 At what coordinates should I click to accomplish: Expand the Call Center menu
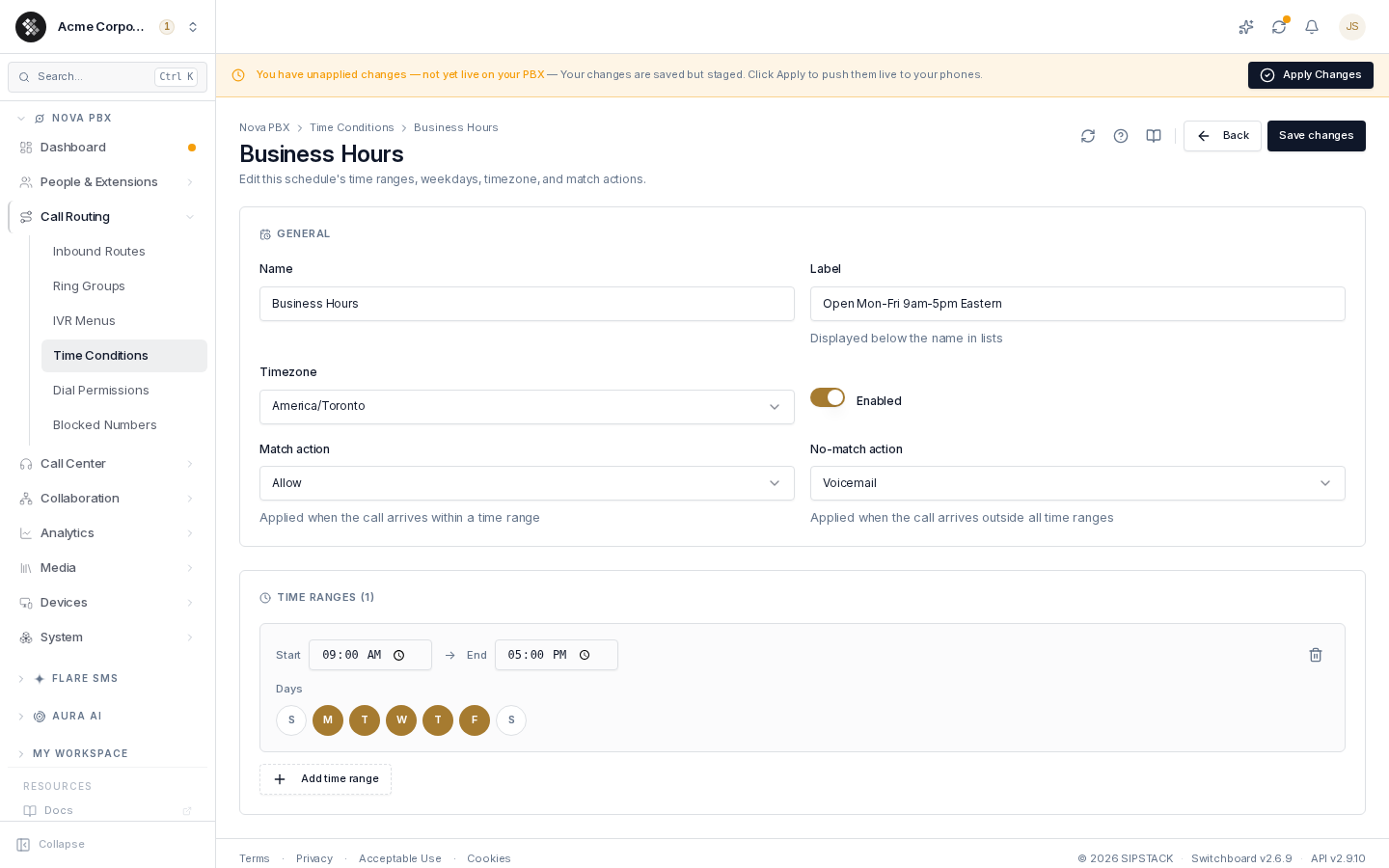point(107,464)
